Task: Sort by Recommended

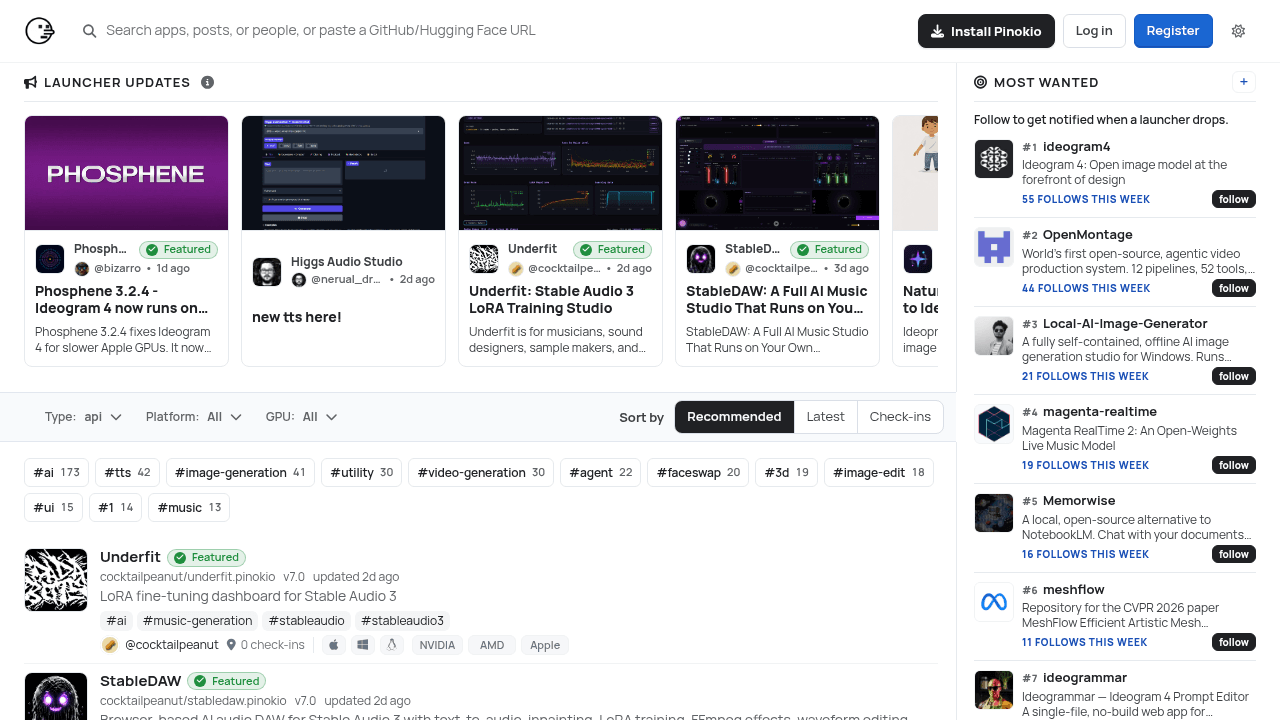Action: coord(734,417)
